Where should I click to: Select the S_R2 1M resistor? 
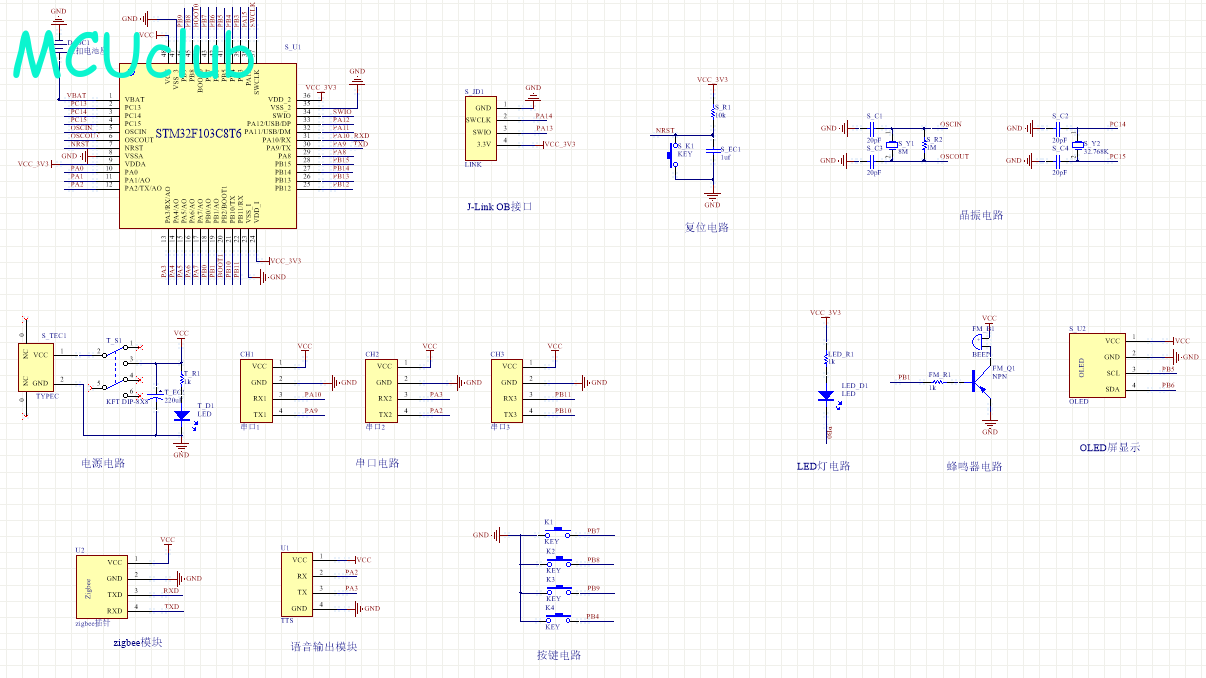click(x=926, y=145)
